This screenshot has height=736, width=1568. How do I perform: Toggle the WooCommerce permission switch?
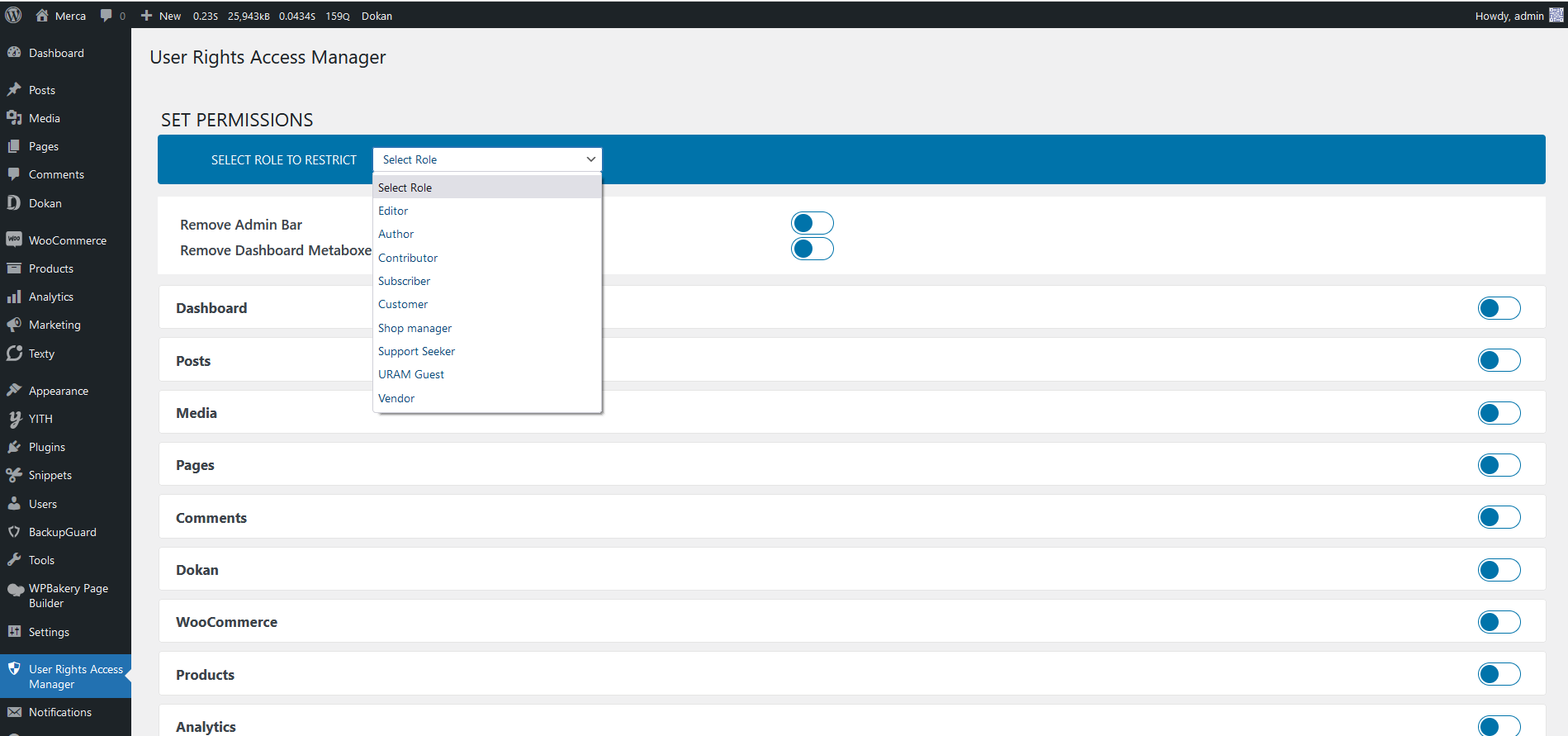[x=1499, y=622]
